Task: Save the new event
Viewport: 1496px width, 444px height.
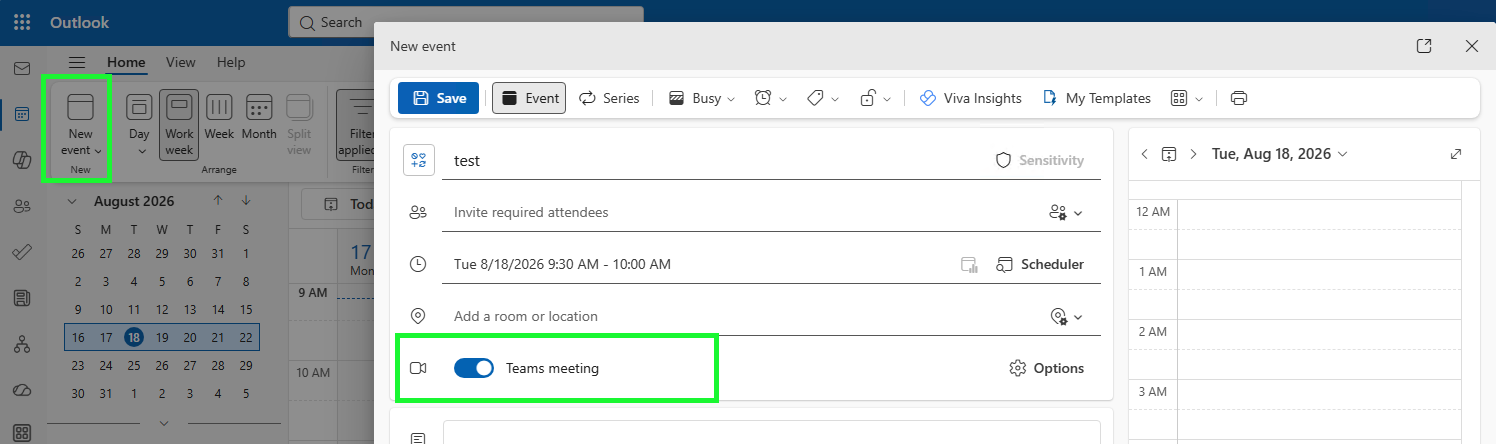Action: 439,98
